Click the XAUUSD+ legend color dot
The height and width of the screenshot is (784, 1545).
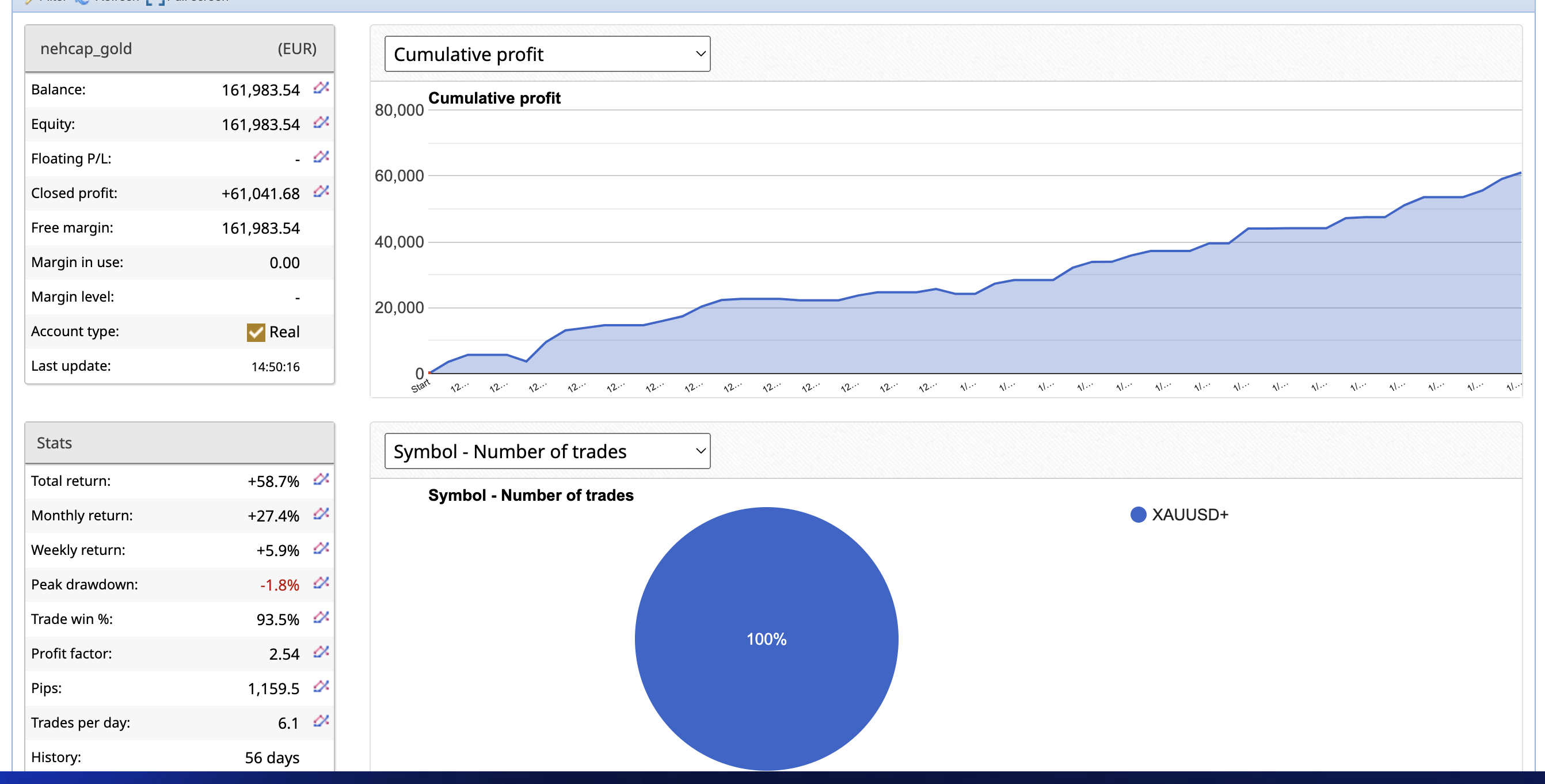[x=1138, y=515]
